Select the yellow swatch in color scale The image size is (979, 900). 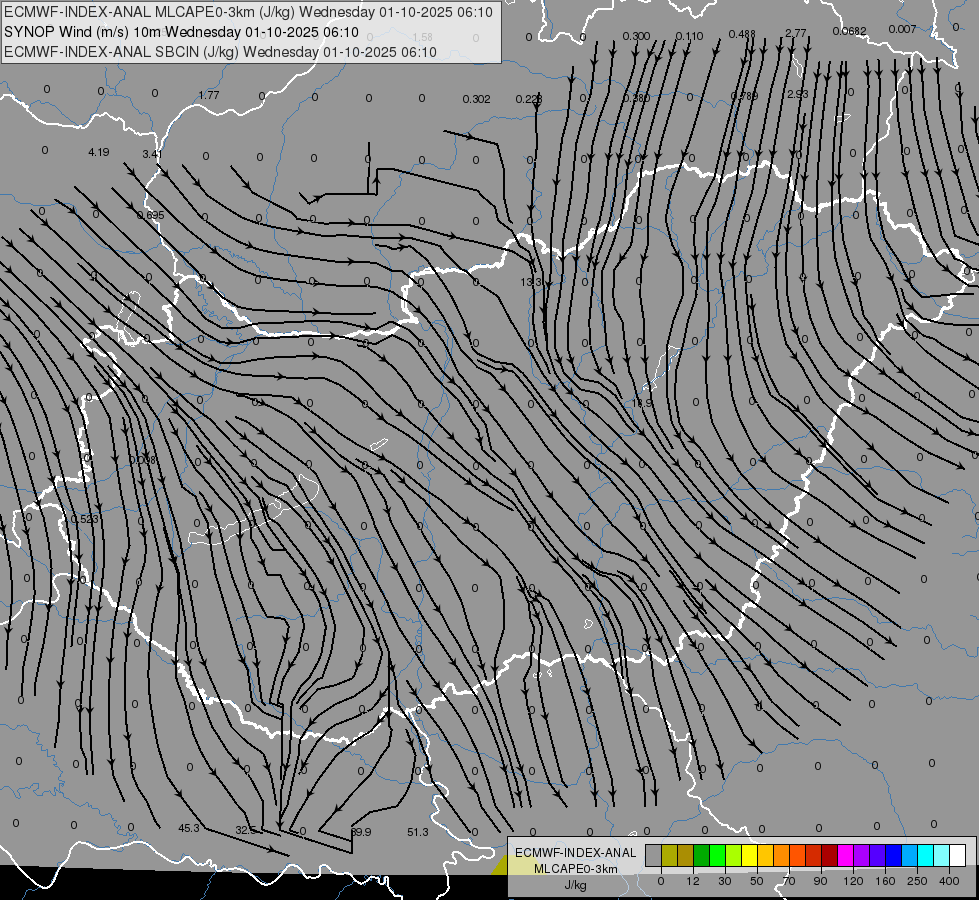tap(749, 855)
